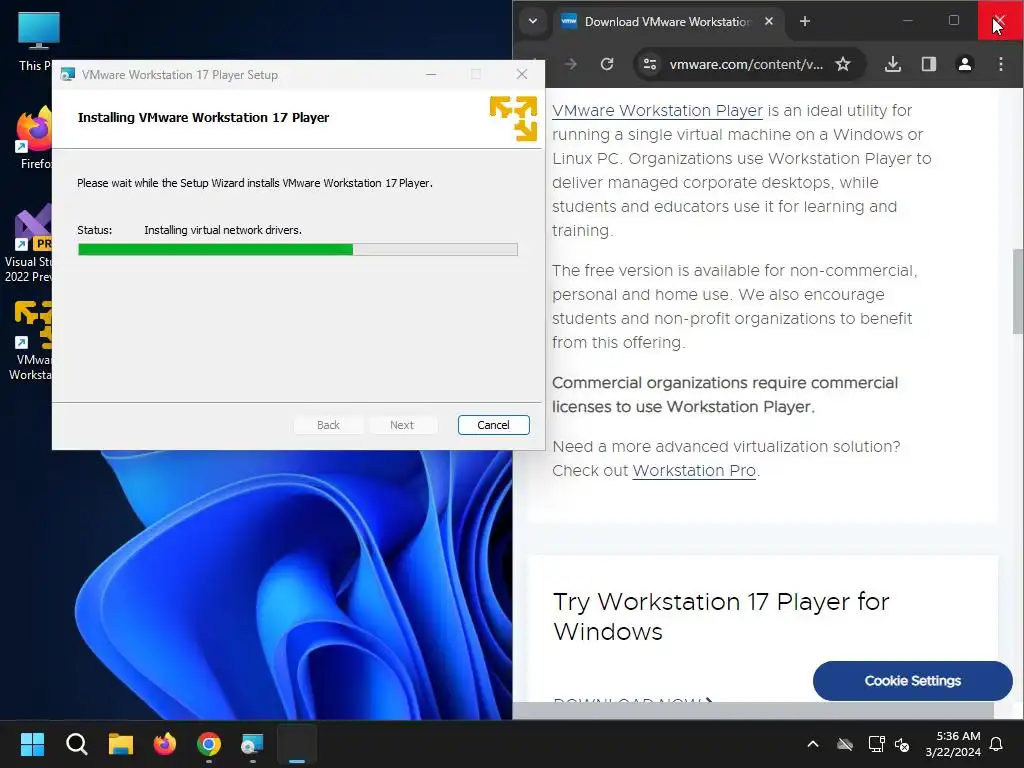Image resolution: width=1024 pixels, height=768 pixels.
Task: Click the "Try Workstation 17 Player for Windows" heading
Action: pos(721,616)
